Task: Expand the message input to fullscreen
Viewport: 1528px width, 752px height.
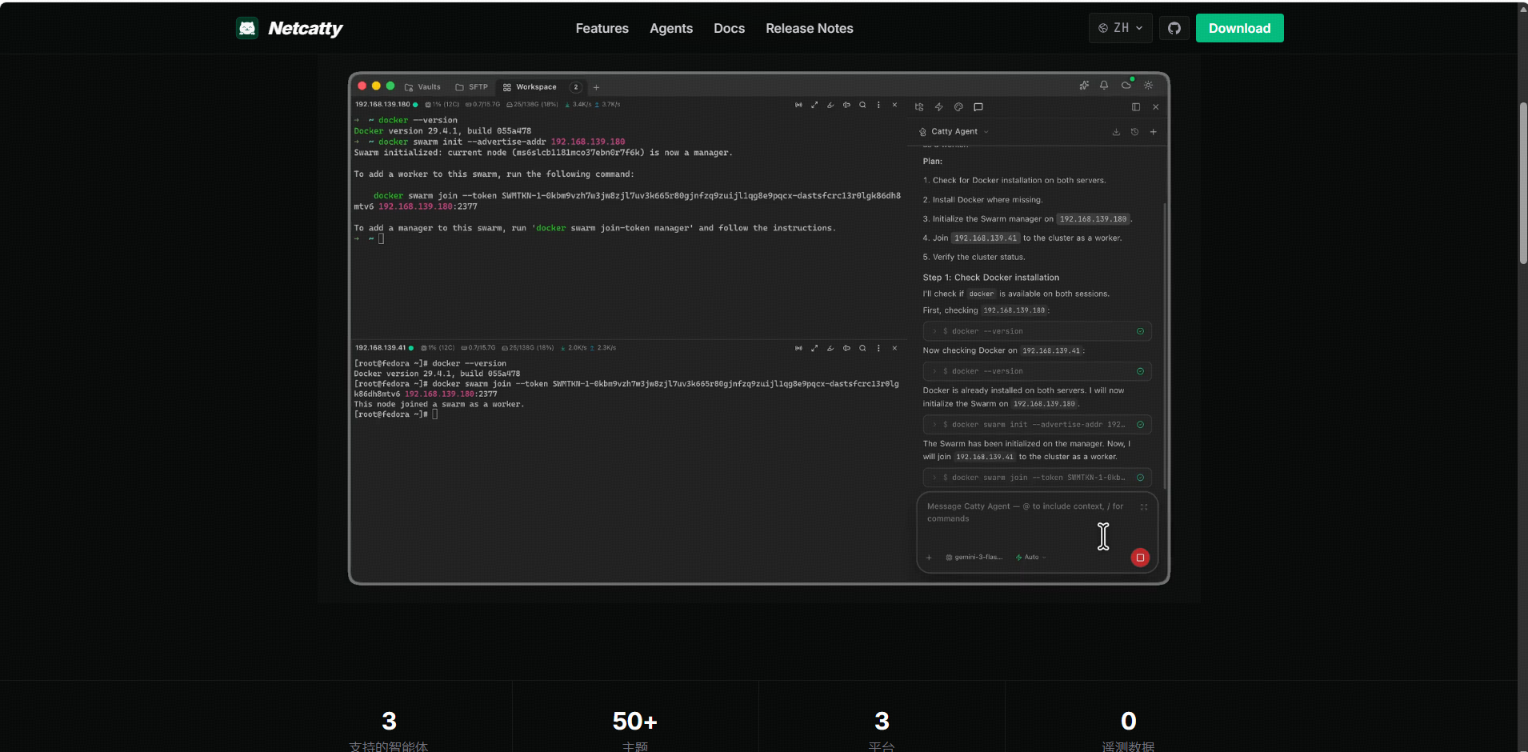Action: 1144,507
